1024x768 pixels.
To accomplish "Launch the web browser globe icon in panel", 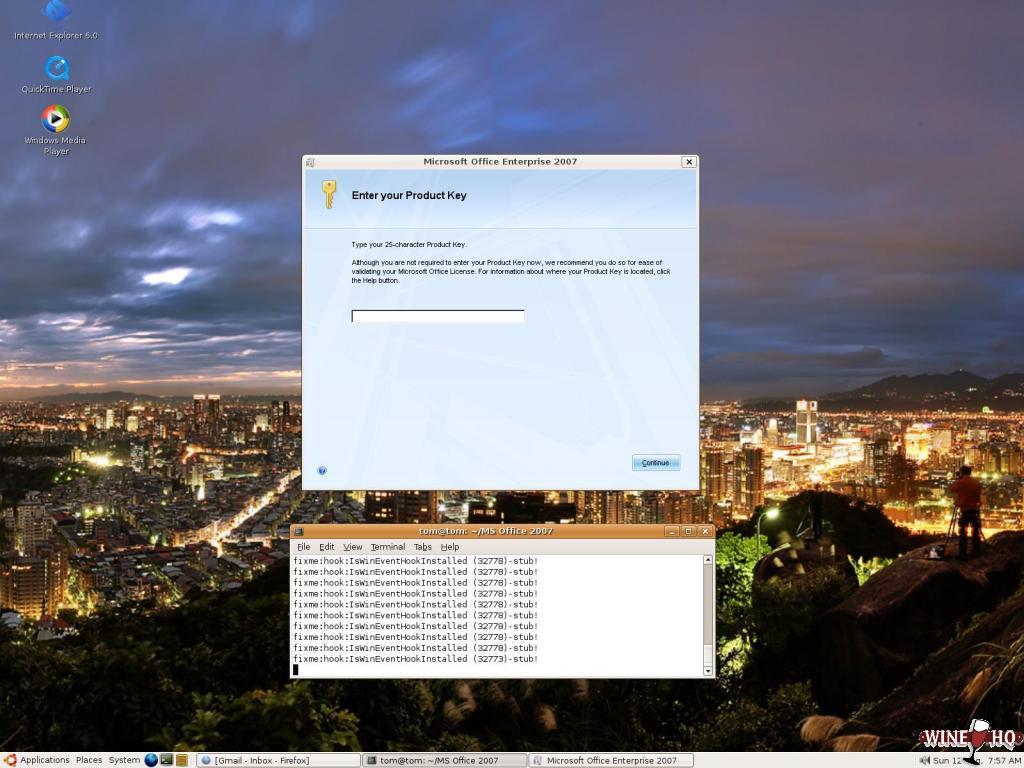I will [152, 760].
